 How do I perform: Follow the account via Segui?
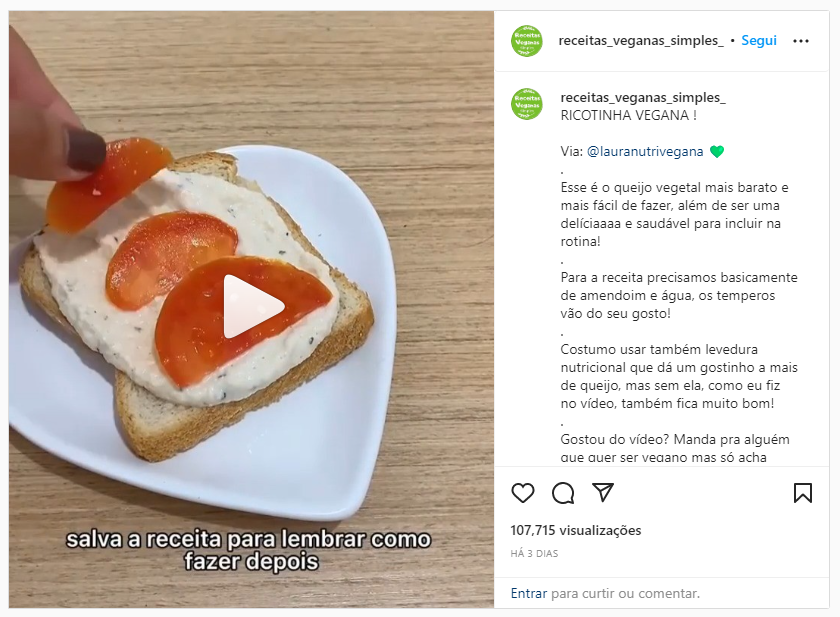[759, 41]
